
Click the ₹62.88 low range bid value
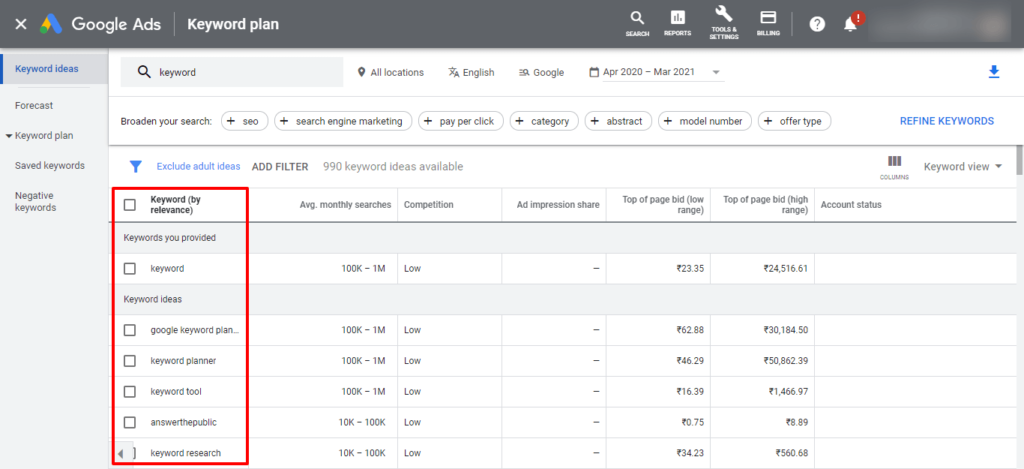click(690, 330)
